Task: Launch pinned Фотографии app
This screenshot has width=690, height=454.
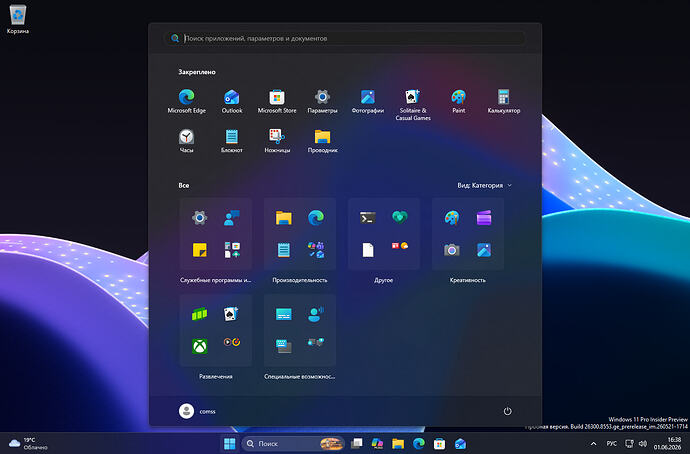Action: tap(367, 102)
